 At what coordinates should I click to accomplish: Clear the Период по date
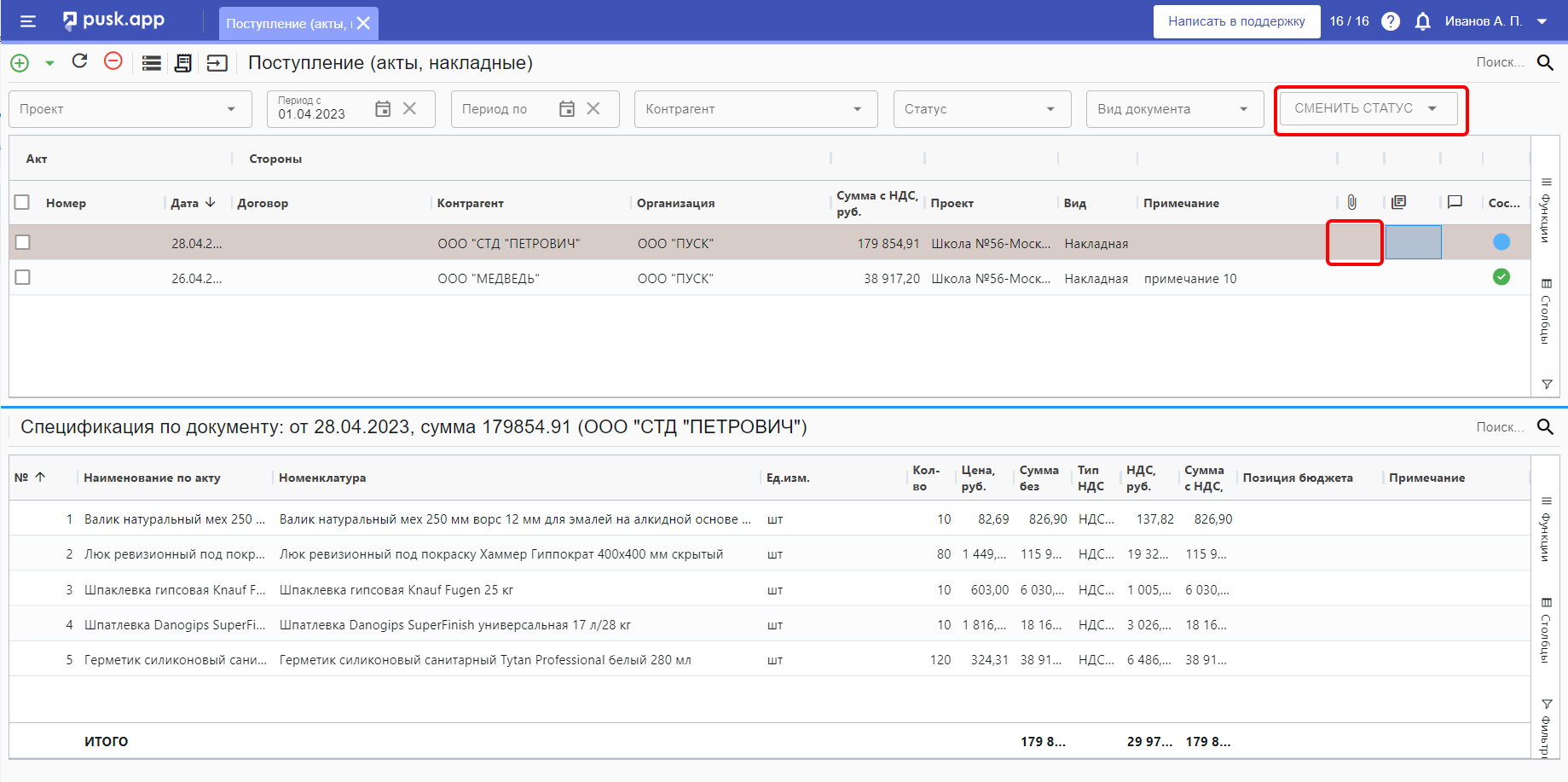[x=593, y=109]
